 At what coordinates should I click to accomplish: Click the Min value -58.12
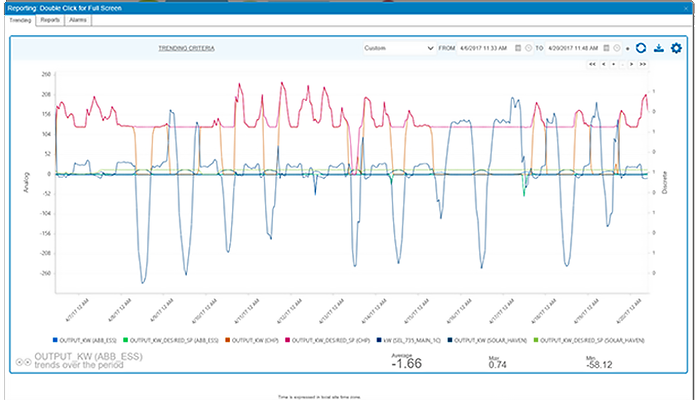click(599, 365)
